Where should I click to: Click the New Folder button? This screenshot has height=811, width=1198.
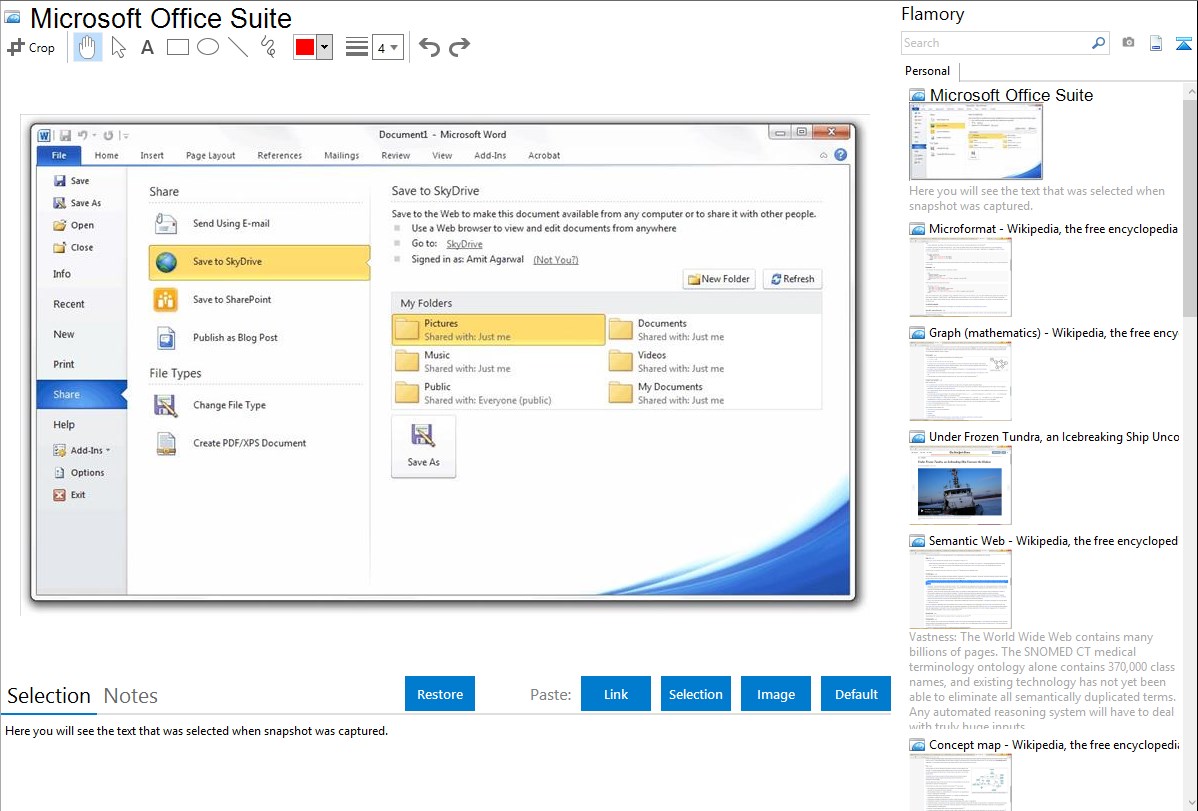point(719,279)
